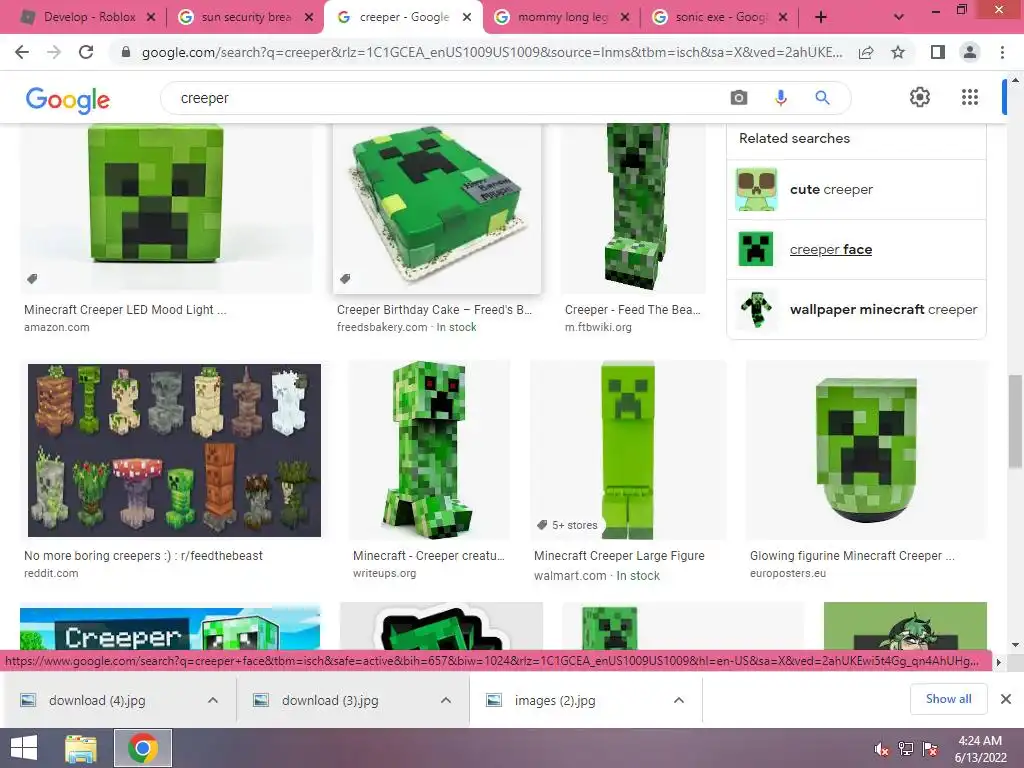Open the Minecraft Creeper Large Figure image
Screen dimensions: 1024x768
tap(628, 451)
